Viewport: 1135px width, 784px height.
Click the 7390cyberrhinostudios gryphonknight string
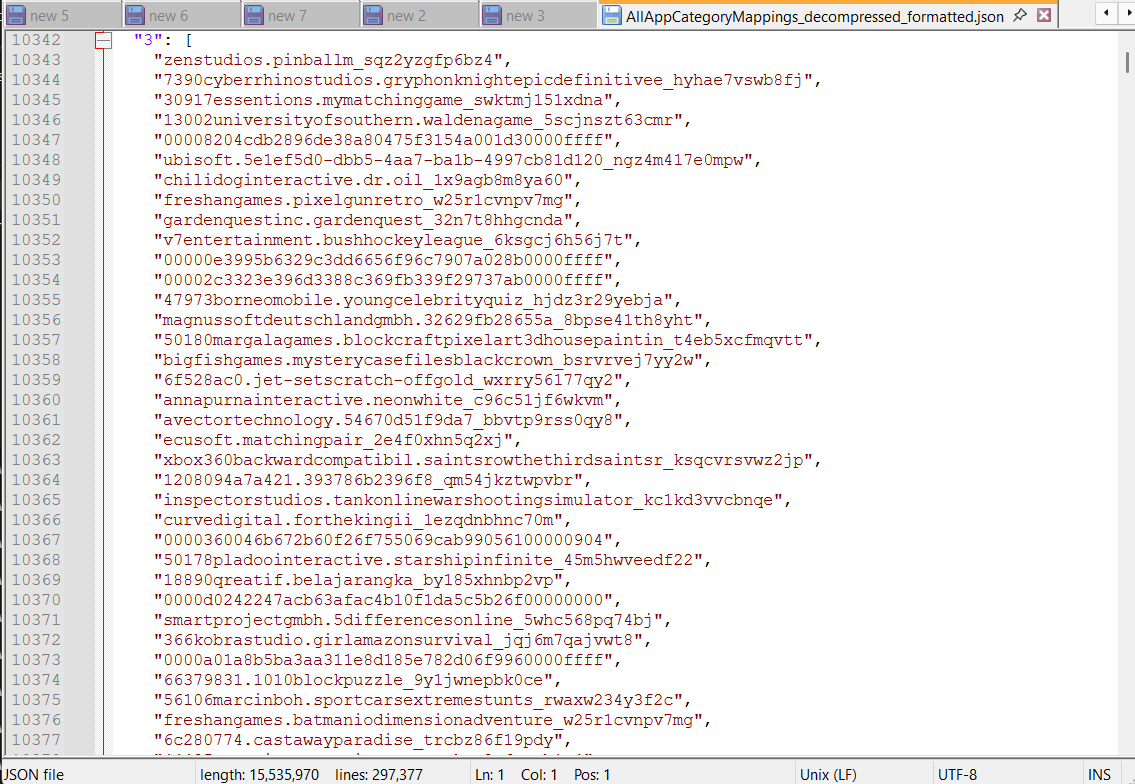click(x=483, y=80)
